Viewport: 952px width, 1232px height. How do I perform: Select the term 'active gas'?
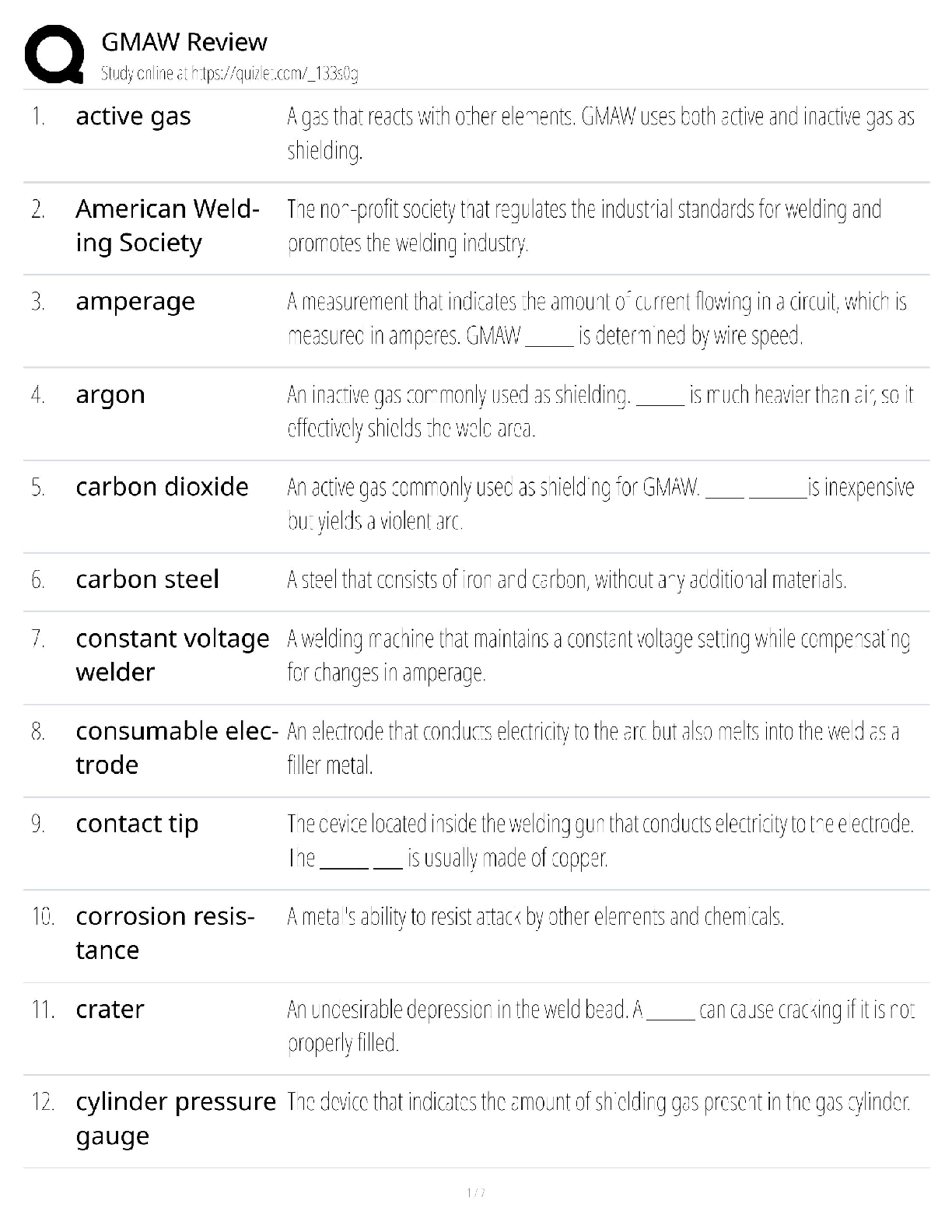pos(133,116)
